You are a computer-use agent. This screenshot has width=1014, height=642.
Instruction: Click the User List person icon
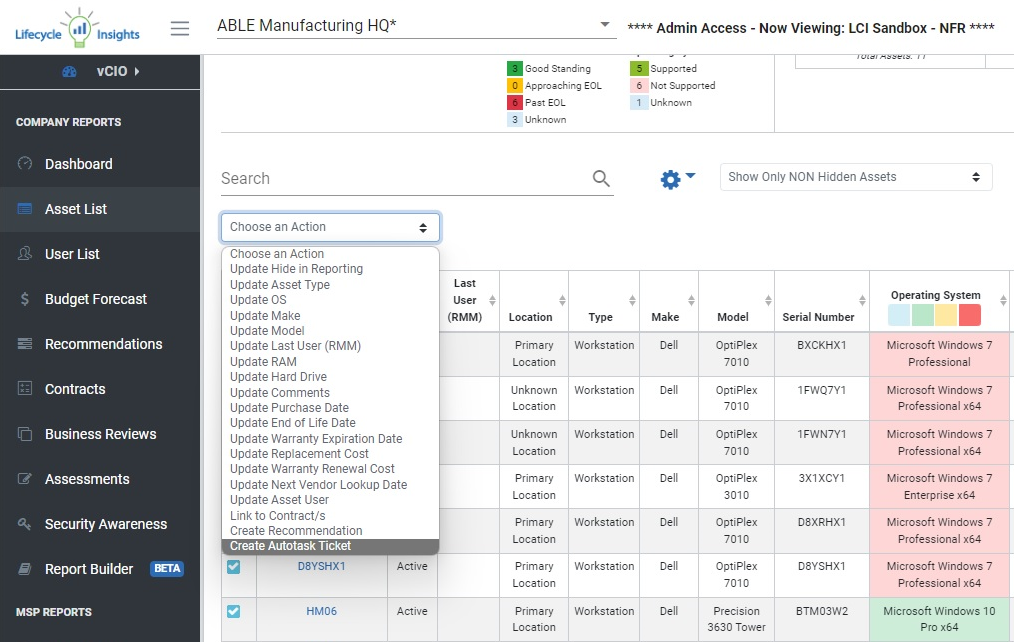coord(25,253)
